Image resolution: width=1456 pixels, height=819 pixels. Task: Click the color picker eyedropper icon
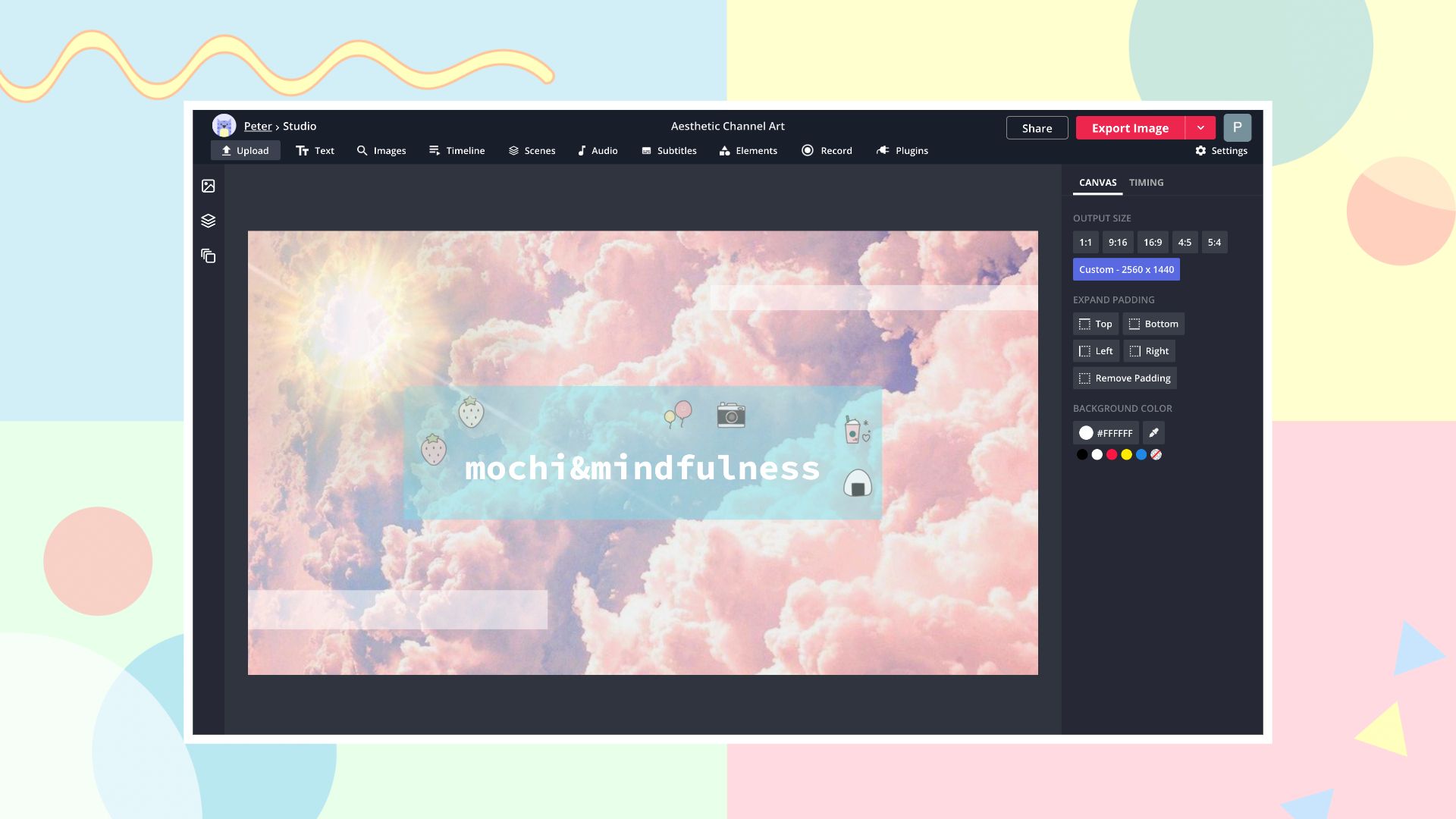coord(1153,432)
